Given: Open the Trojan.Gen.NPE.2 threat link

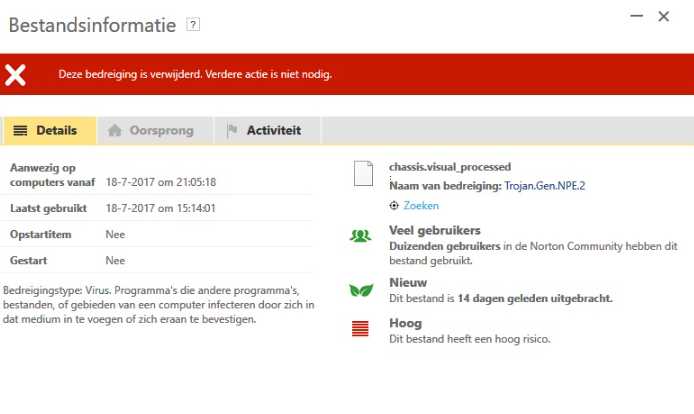Looking at the screenshot, I should coord(545,185).
